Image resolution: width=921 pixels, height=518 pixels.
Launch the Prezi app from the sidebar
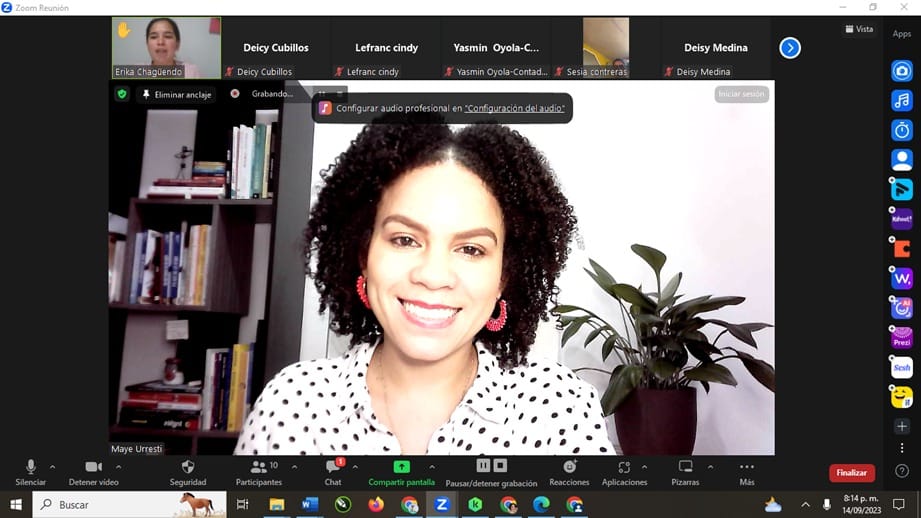[x=902, y=338]
